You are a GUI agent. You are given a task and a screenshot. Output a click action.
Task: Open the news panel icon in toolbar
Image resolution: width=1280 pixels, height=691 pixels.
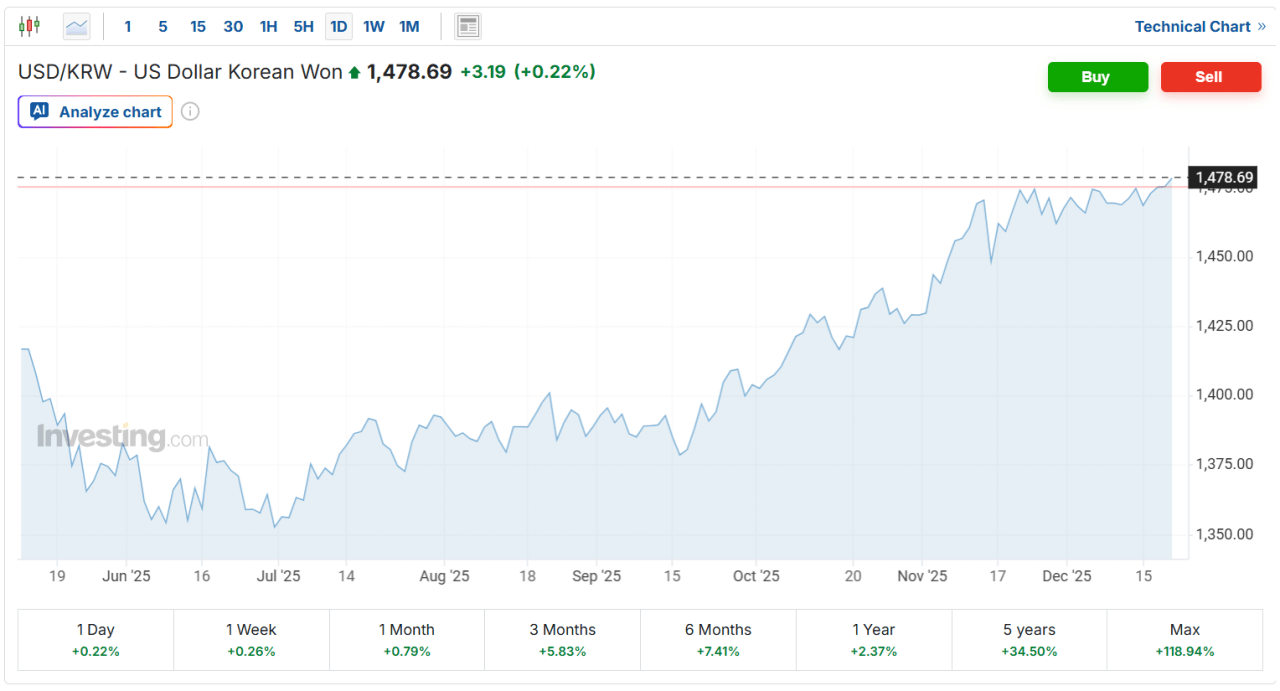pos(467,26)
